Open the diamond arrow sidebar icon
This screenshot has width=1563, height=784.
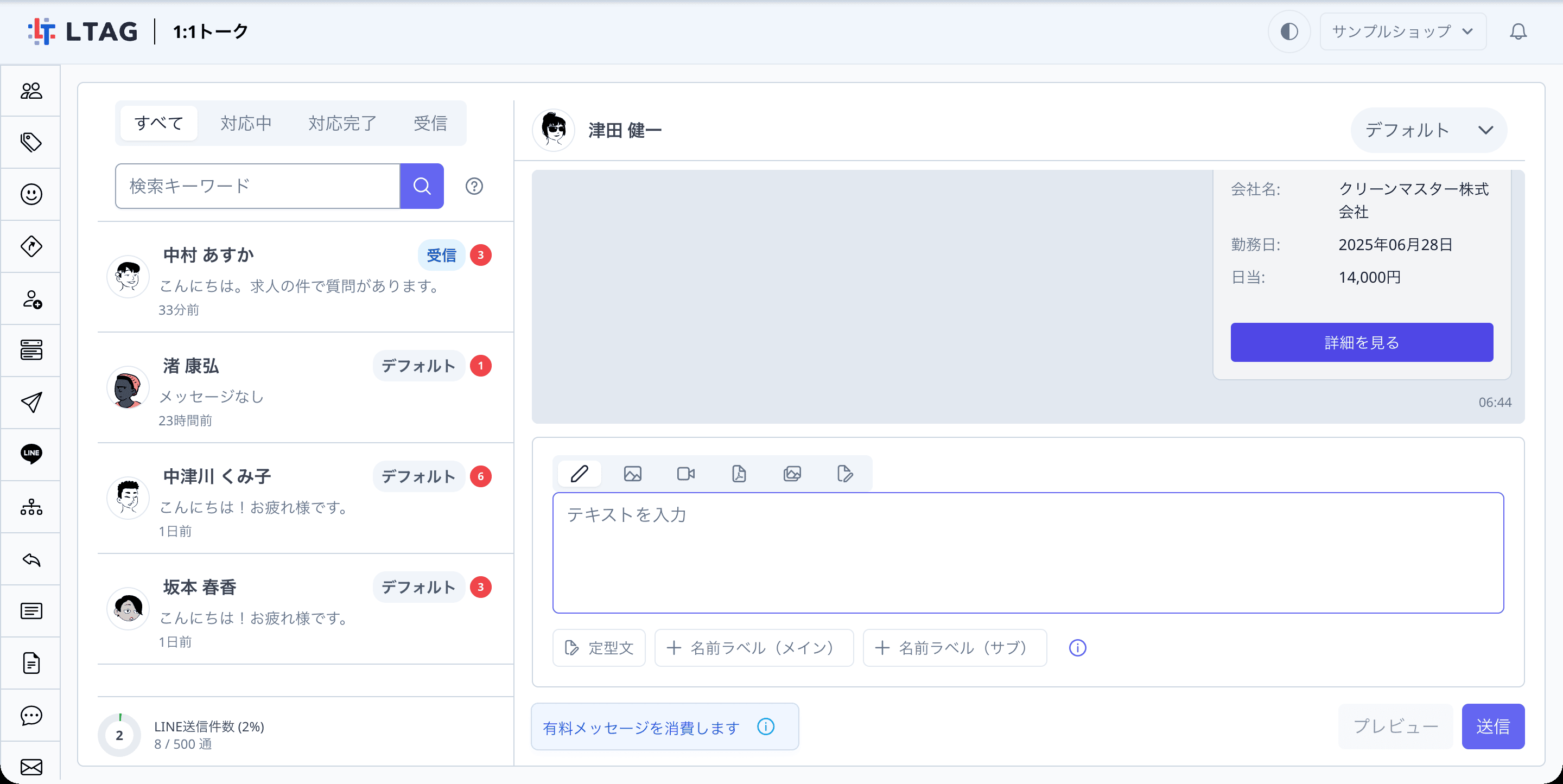(31, 246)
